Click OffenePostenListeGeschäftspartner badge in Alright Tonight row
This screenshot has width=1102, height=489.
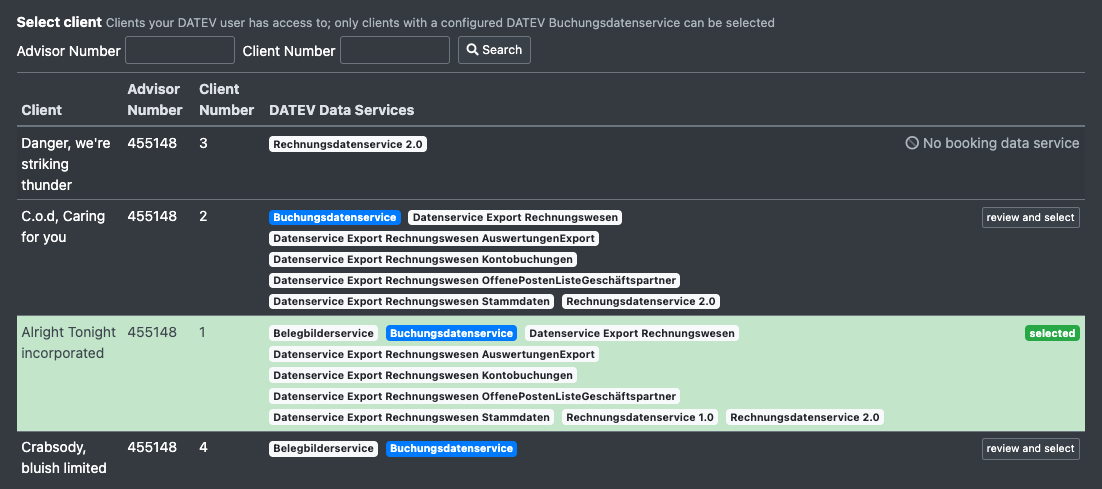474,396
